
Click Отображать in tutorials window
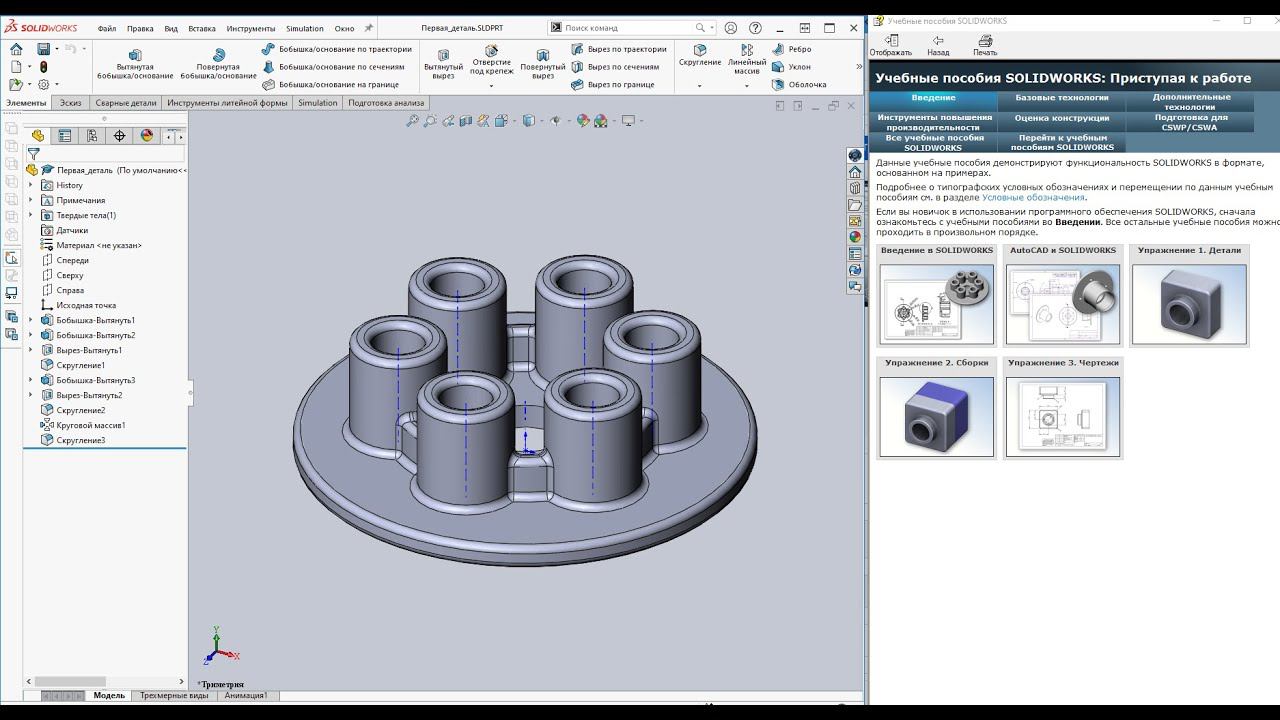tap(891, 46)
